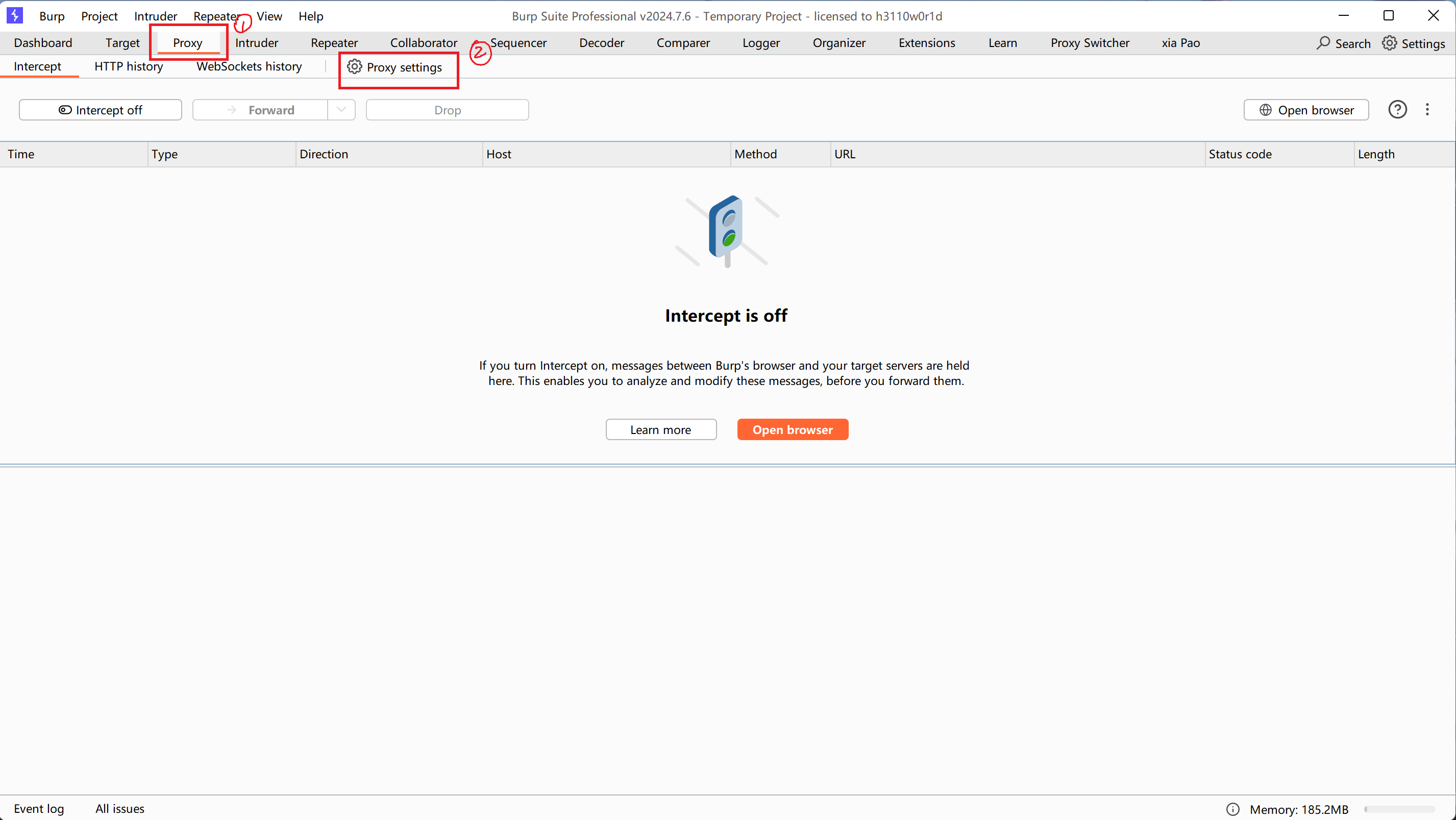Sort by the Host column header
The width and height of the screenshot is (1456, 820).
pos(606,154)
